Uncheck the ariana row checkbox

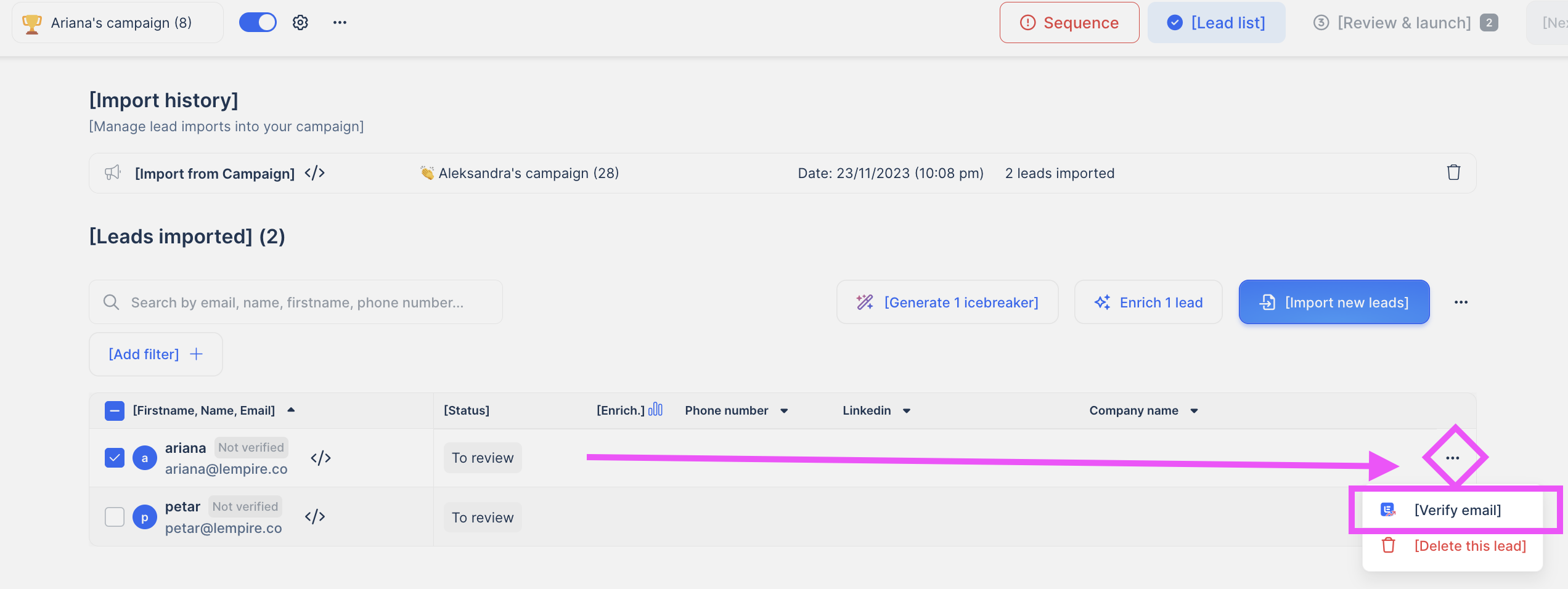(114, 457)
